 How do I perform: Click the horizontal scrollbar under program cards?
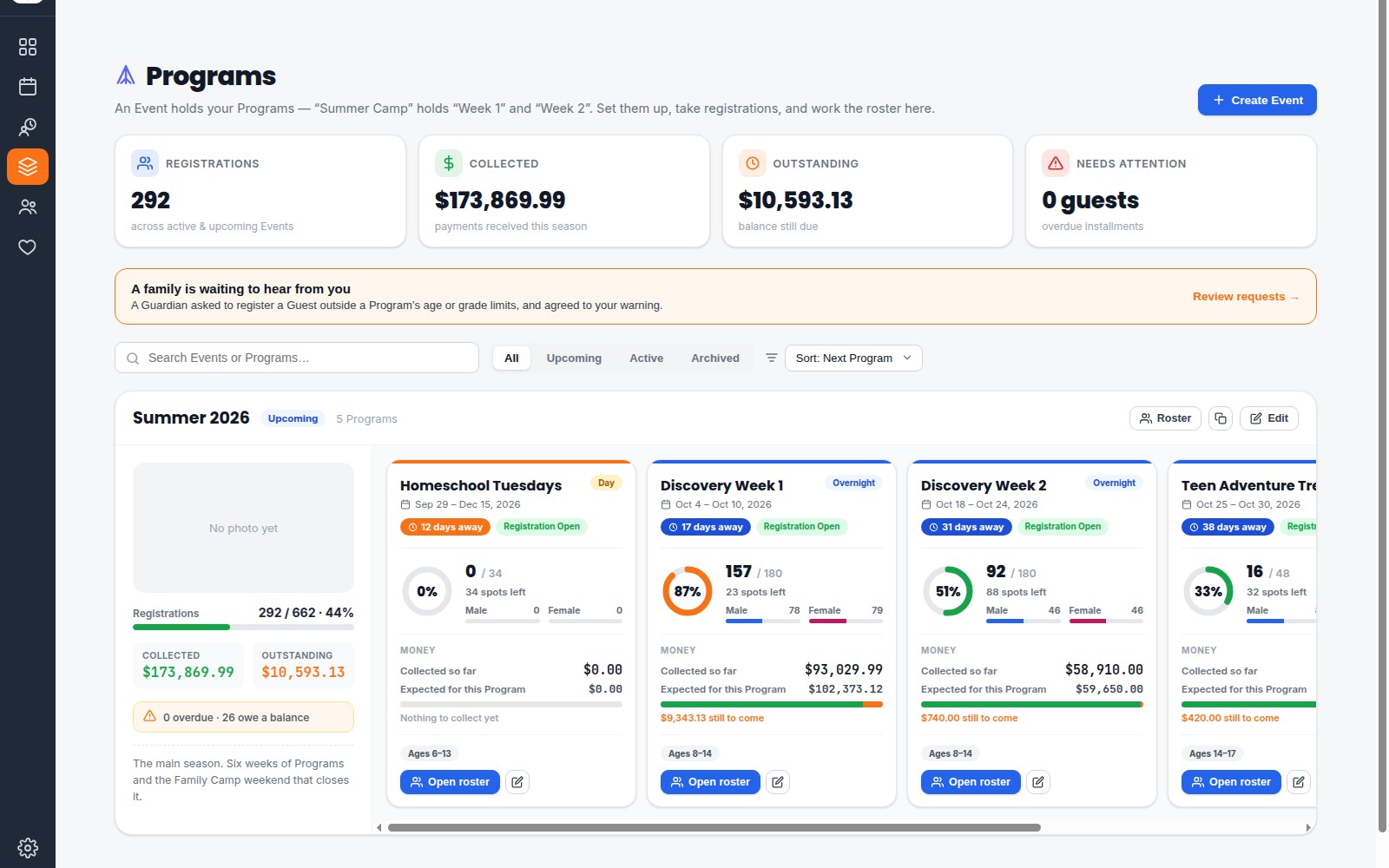[714, 827]
